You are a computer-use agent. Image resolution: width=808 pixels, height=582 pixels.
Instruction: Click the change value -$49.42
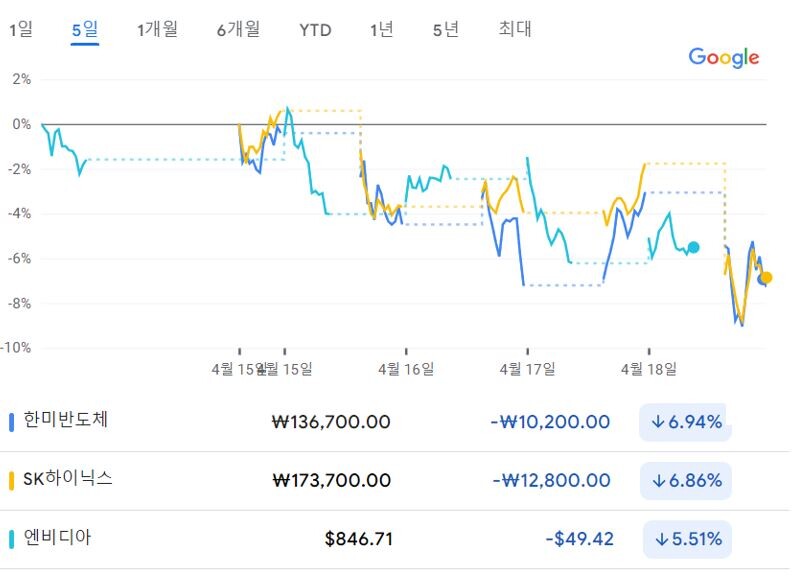point(580,539)
